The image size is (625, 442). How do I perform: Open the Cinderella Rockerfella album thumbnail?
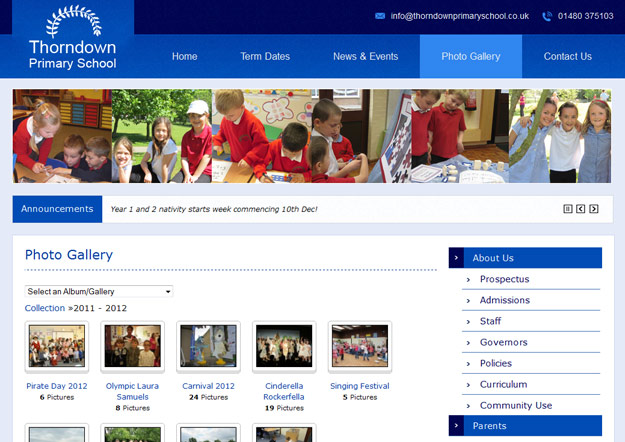pos(284,346)
